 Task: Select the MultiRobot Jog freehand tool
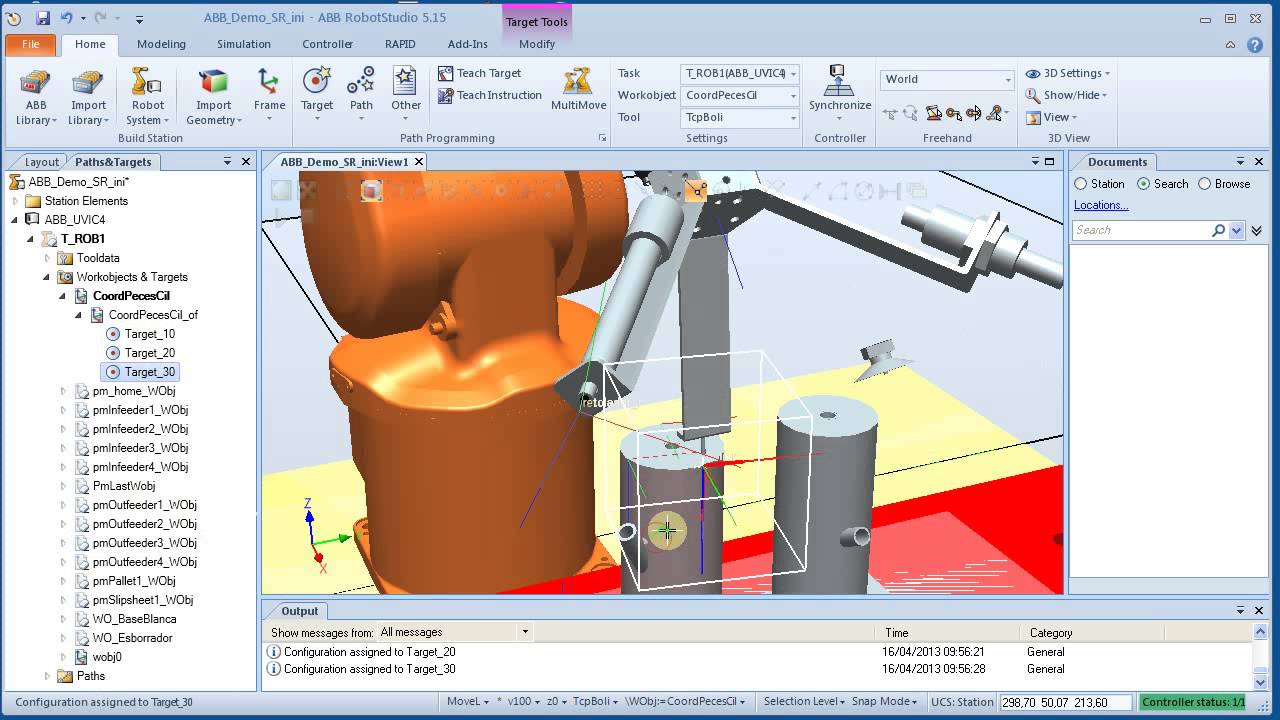pos(994,114)
